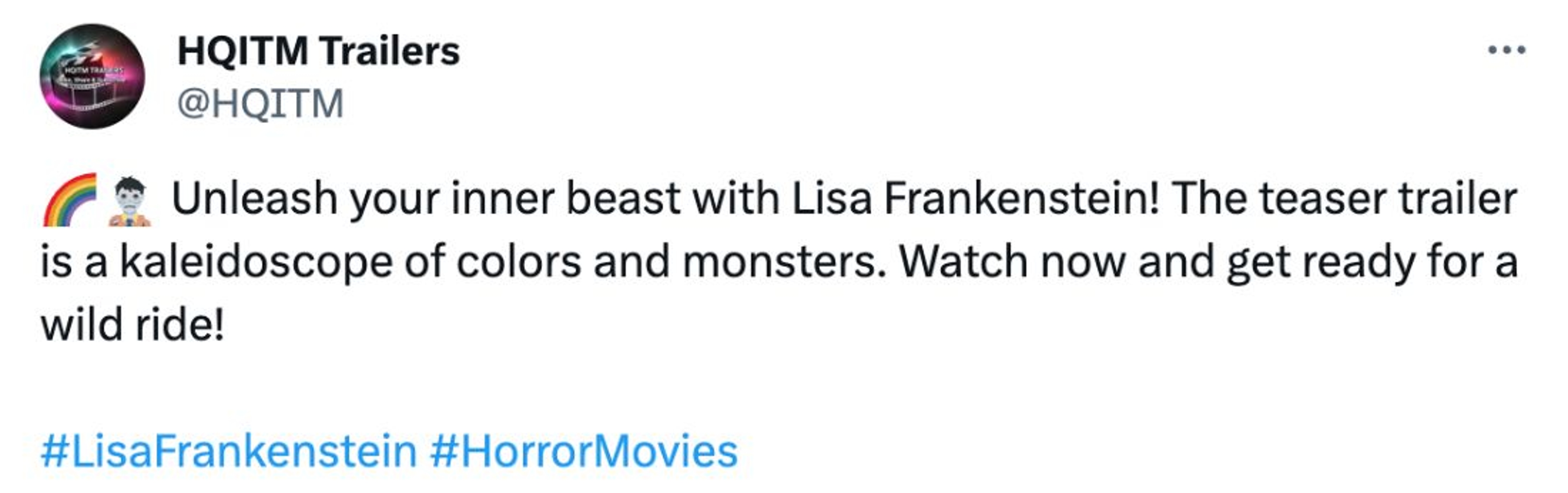The width and height of the screenshot is (1568, 493).
Task: Click the words "Watch now" in the tweet
Action: tap(1012, 262)
